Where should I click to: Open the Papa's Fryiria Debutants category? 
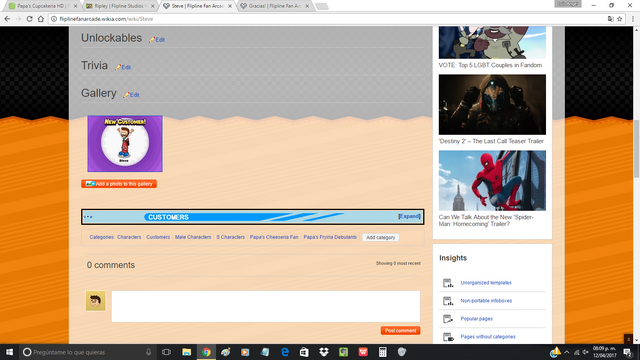tap(330, 237)
